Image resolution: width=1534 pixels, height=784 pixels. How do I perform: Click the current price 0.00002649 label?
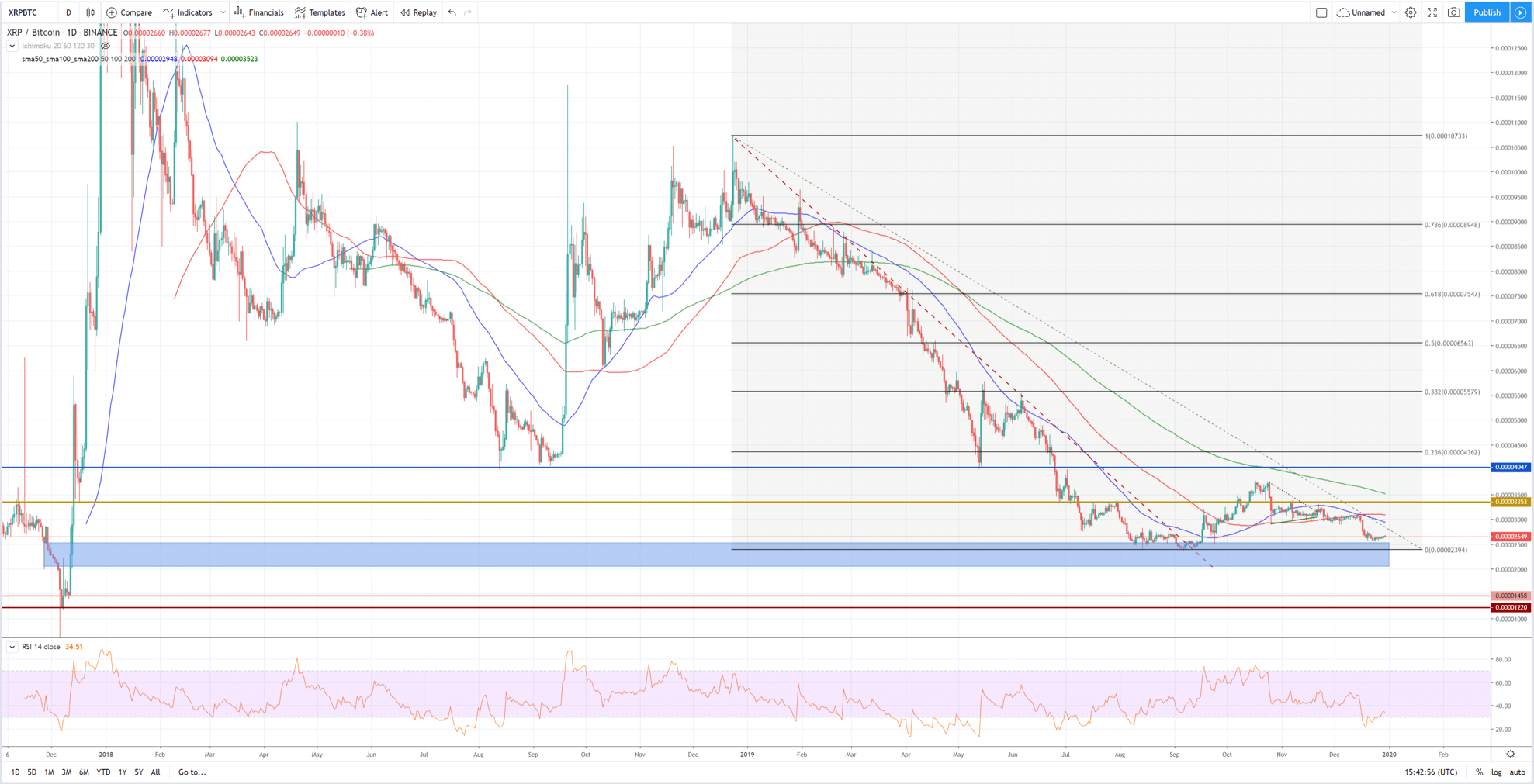(1511, 537)
